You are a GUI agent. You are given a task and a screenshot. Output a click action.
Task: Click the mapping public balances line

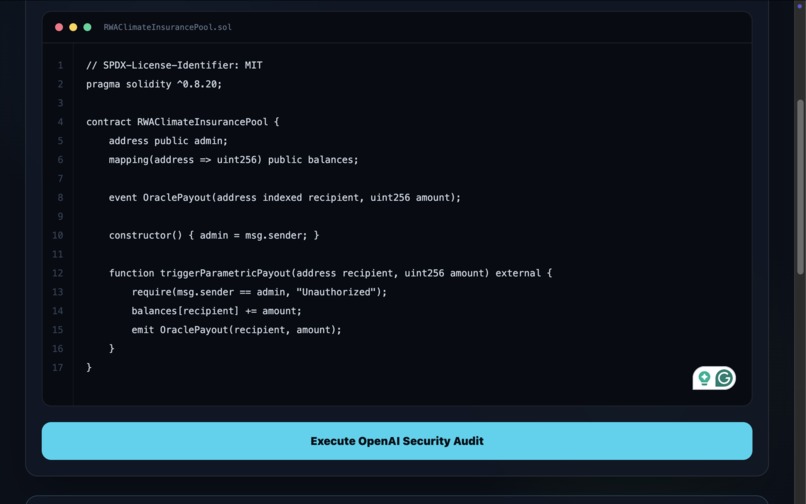[233, 160]
